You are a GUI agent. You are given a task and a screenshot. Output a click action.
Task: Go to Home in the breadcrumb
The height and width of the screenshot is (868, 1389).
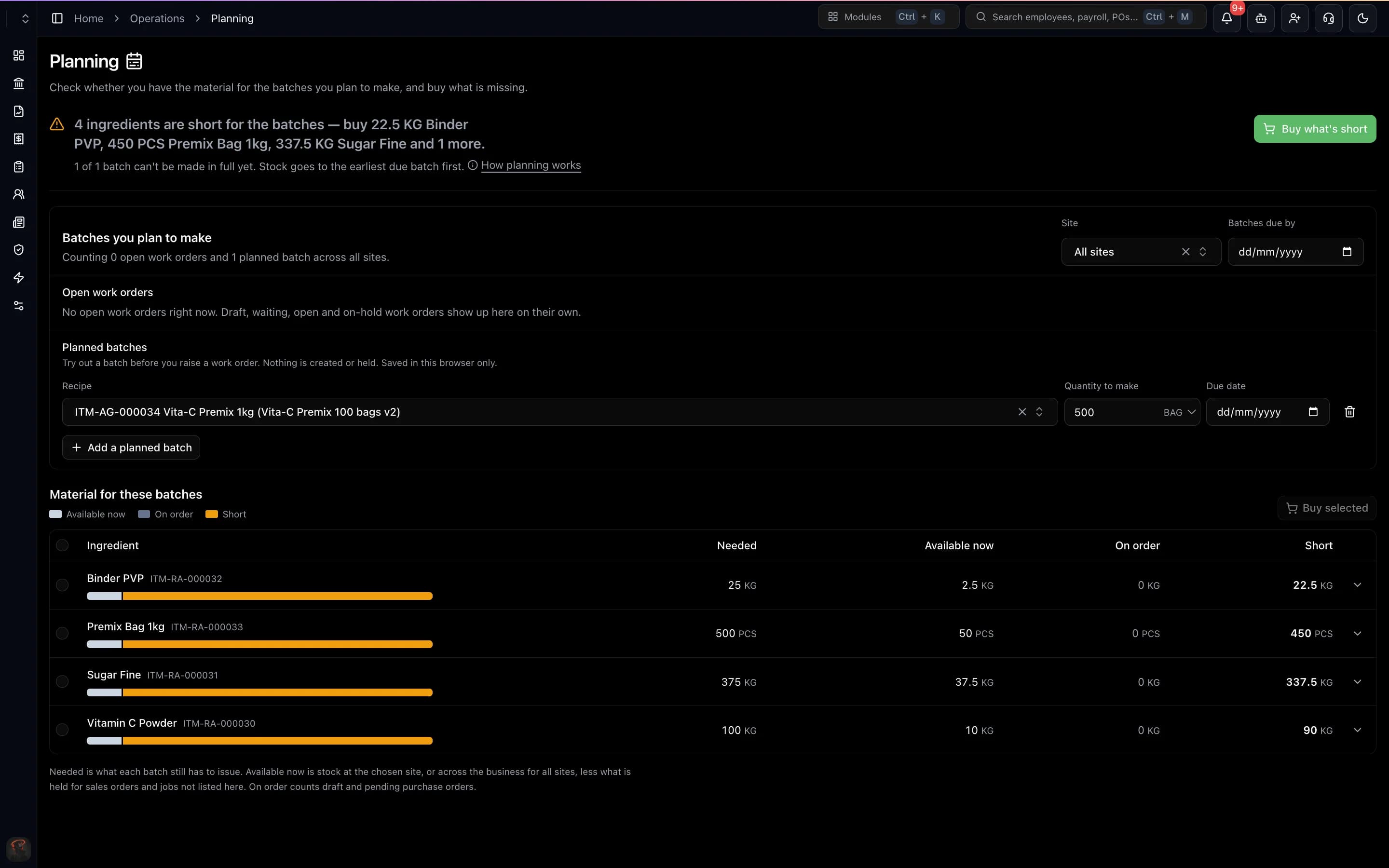point(88,18)
